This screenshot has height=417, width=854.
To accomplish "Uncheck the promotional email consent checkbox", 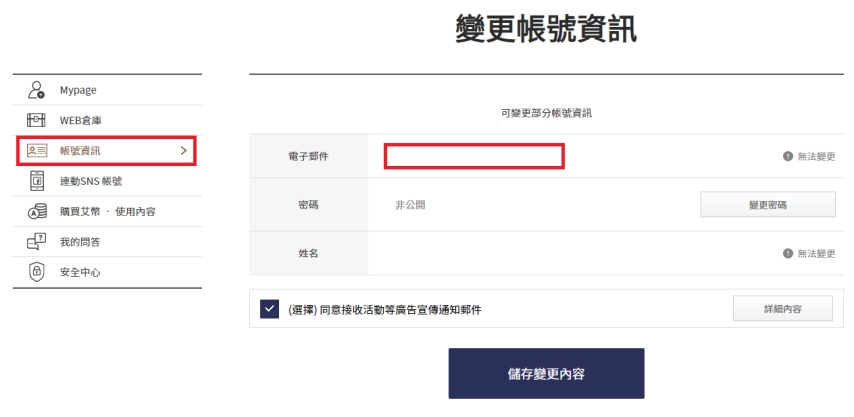I will tap(269, 309).
